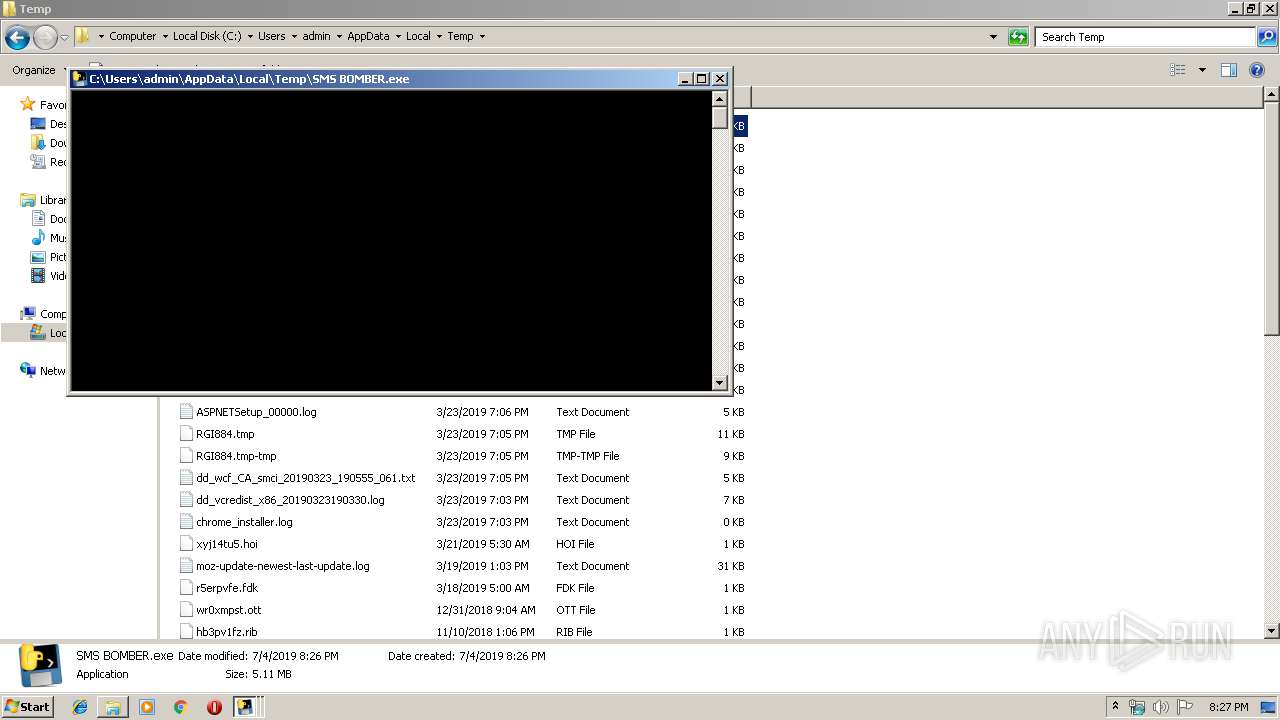
Task: Minimize the SMS BOMBER.exe console window
Action: (x=685, y=78)
